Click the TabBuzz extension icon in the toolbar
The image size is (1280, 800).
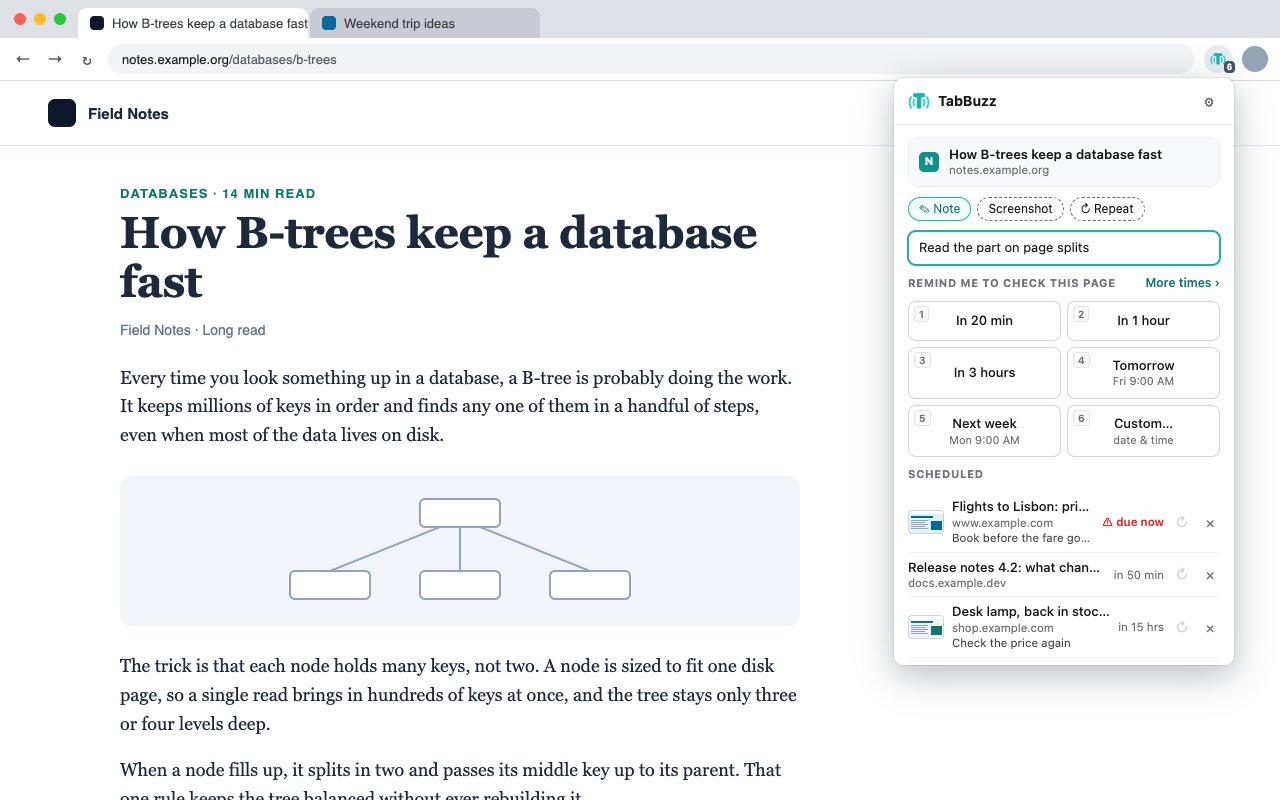1217,60
